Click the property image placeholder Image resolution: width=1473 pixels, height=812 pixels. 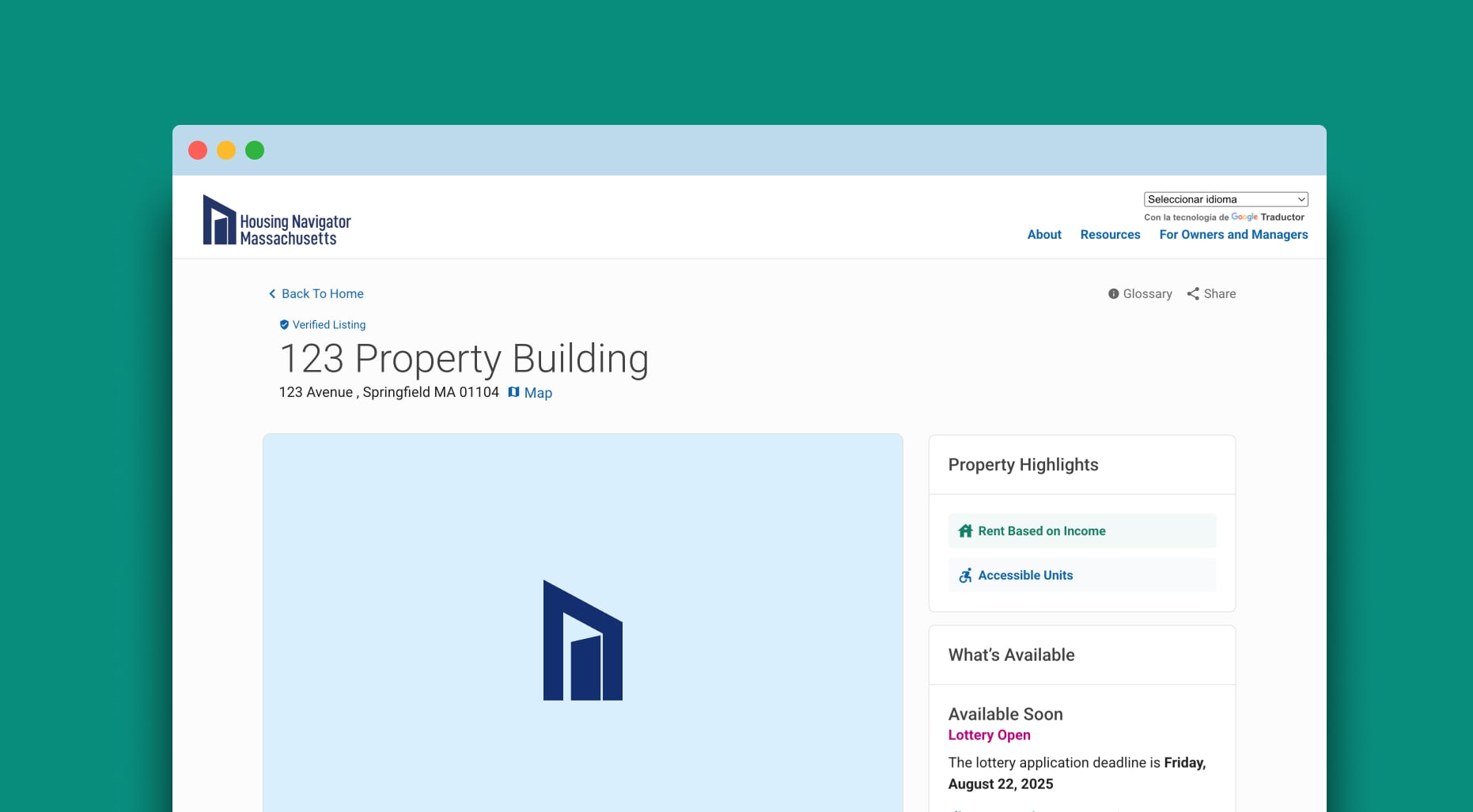583,623
